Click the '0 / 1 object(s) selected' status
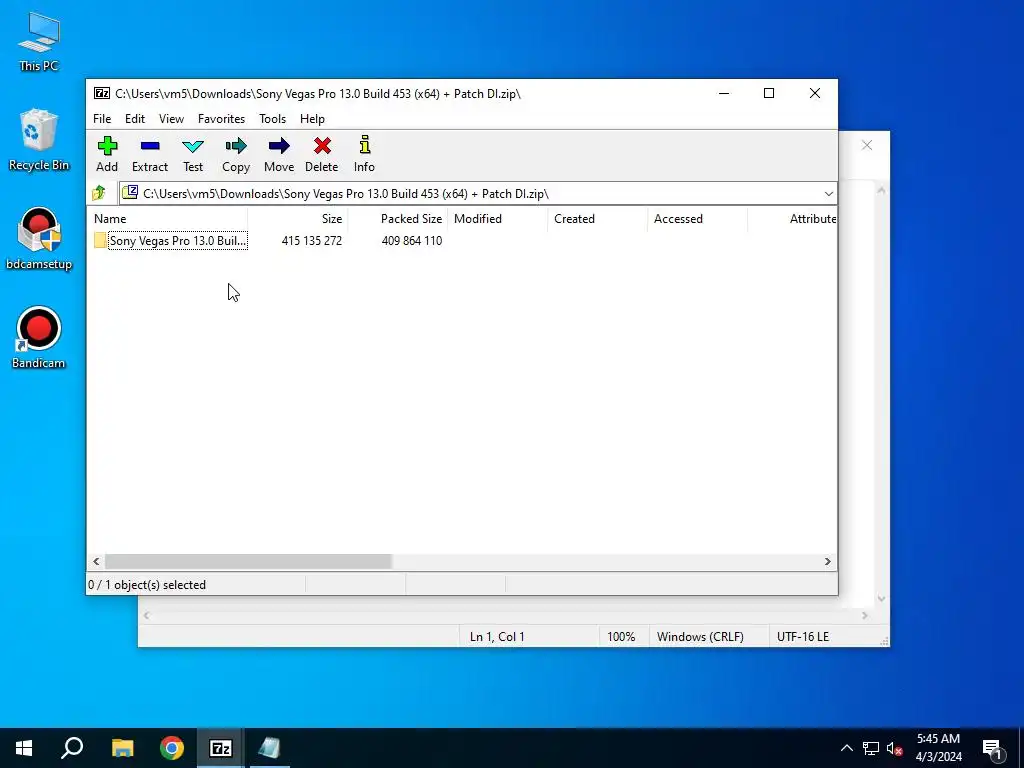The width and height of the screenshot is (1024, 768). click(x=147, y=584)
